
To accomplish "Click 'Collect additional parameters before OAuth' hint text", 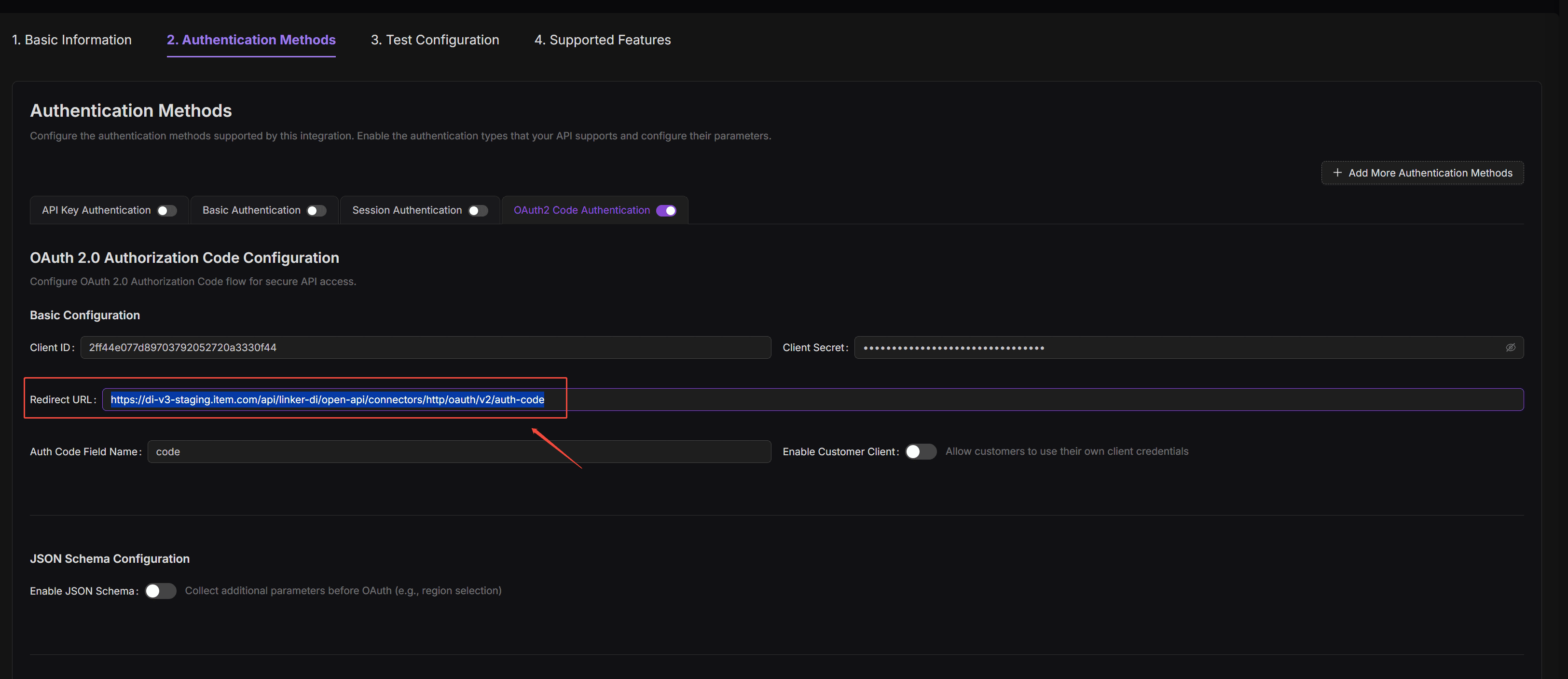I will [x=344, y=591].
